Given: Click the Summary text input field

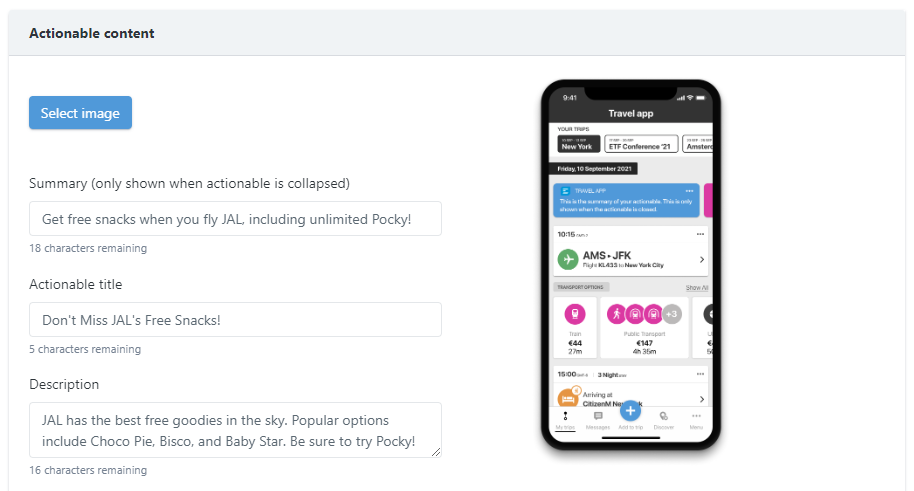Looking at the screenshot, I should (x=235, y=219).
